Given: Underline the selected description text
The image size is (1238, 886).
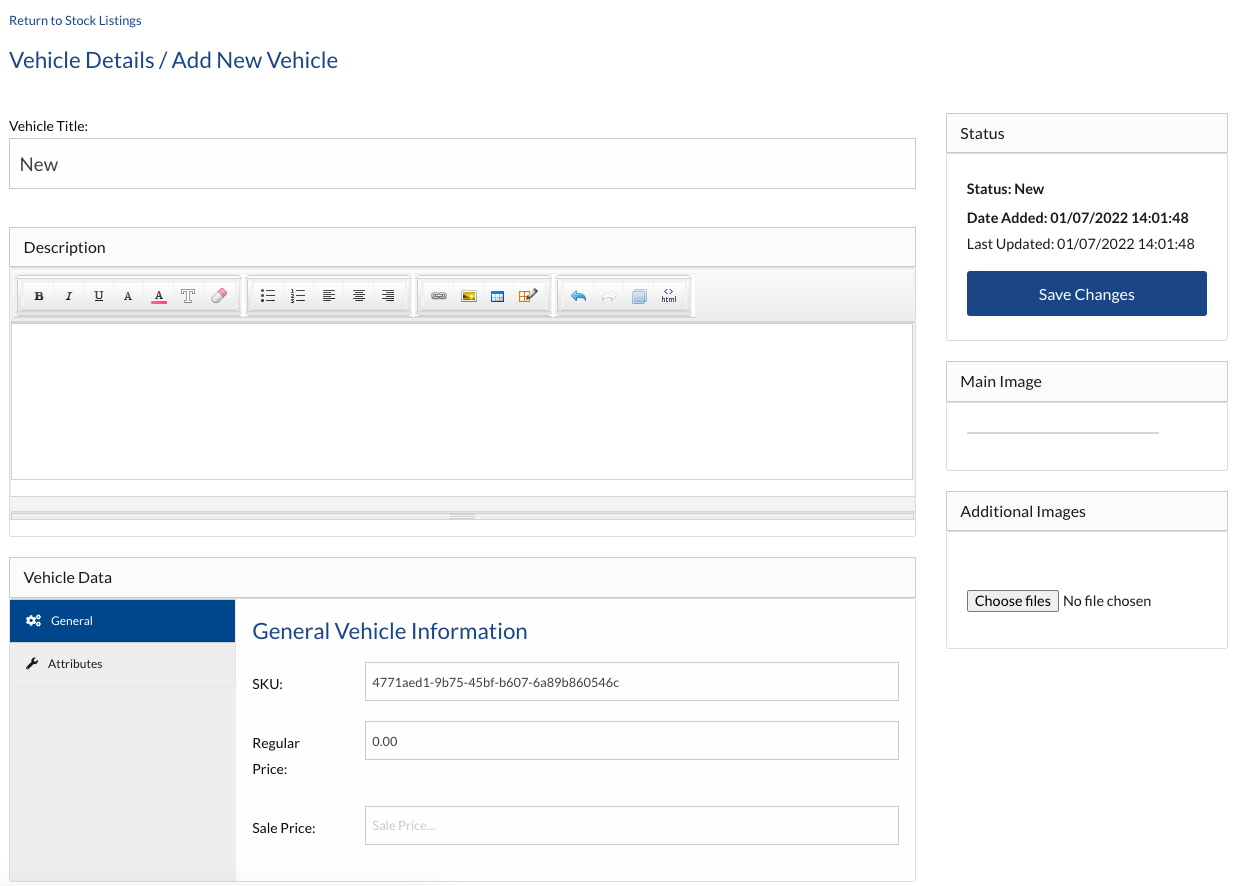Looking at the screenshot, I should point(98,296).
